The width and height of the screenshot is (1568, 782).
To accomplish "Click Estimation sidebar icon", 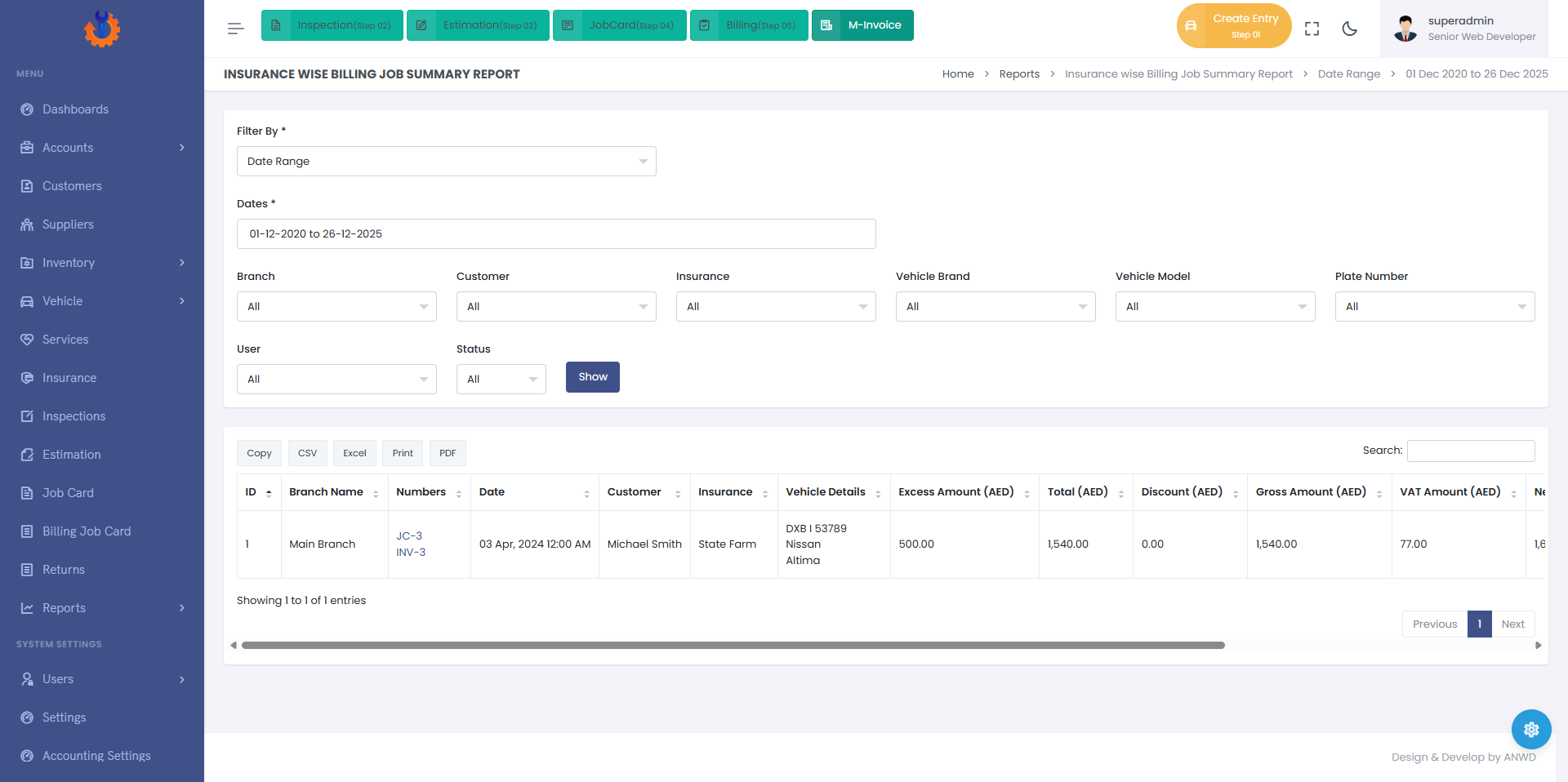I will pyautogui.click(x=27, y=455).
